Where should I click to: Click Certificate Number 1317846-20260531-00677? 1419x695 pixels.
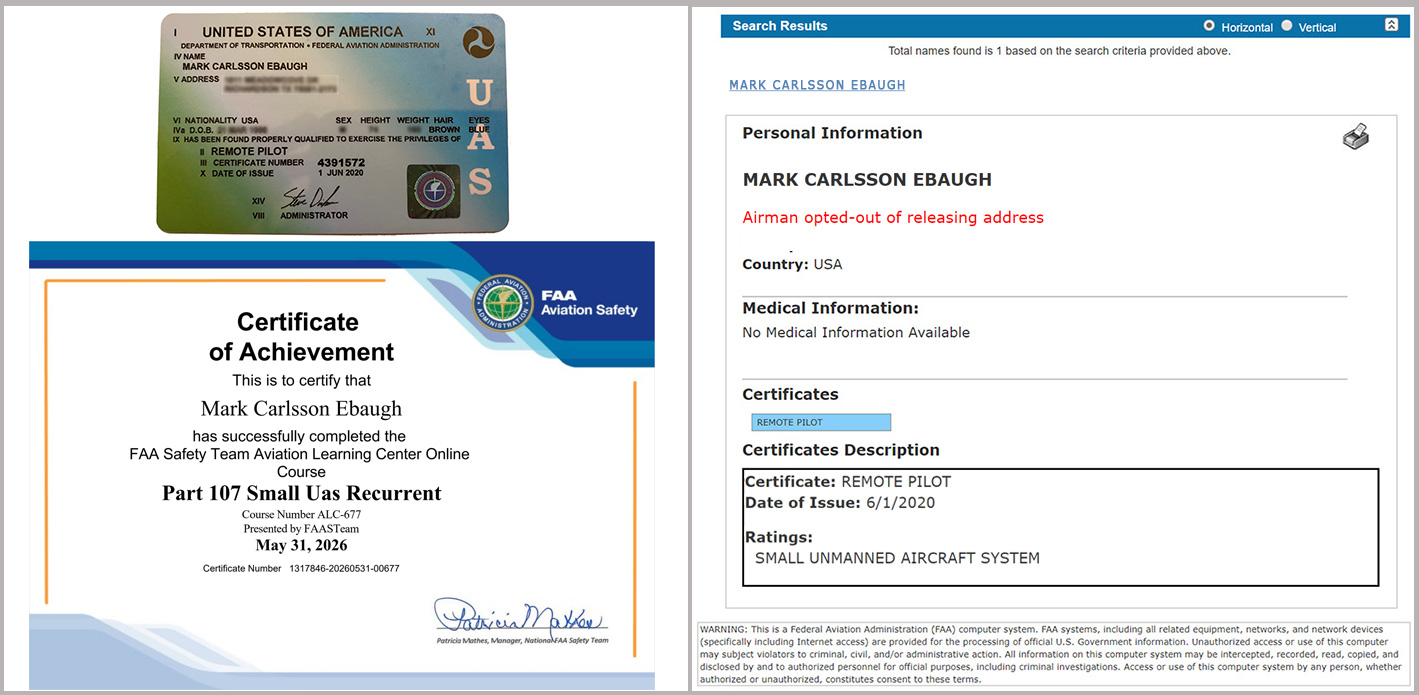[301, 568]
